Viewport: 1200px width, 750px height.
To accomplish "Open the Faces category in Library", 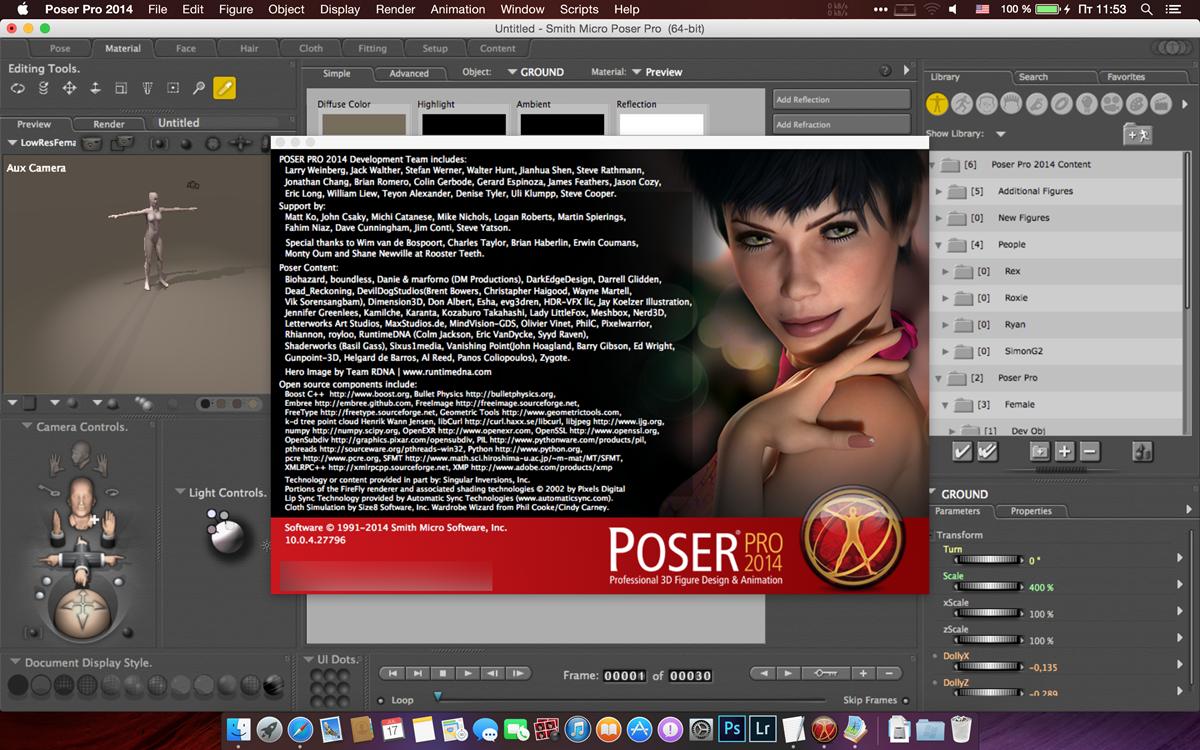I will pos(987,103).
